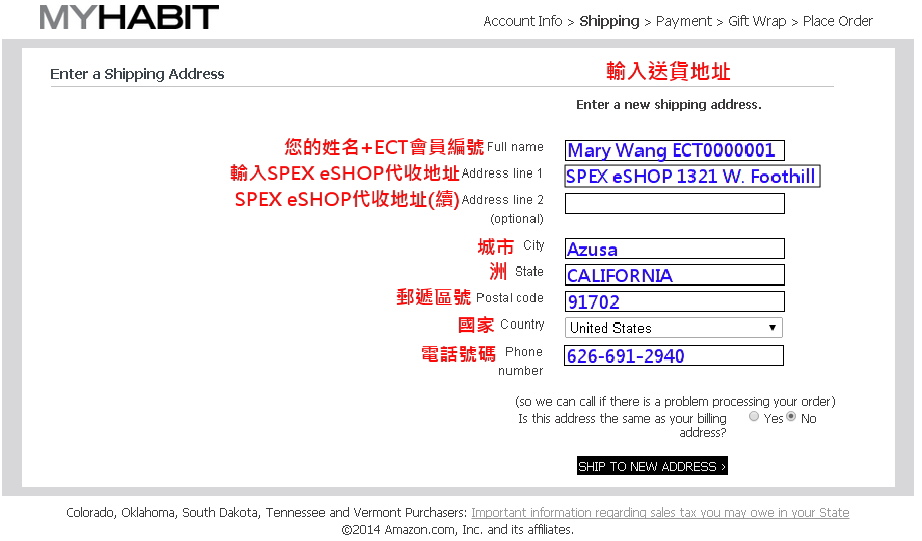The width and height of the screenshot is (922, 541).
Task: Click the red 國家 annotation
Action: click(x=476, y=325)
